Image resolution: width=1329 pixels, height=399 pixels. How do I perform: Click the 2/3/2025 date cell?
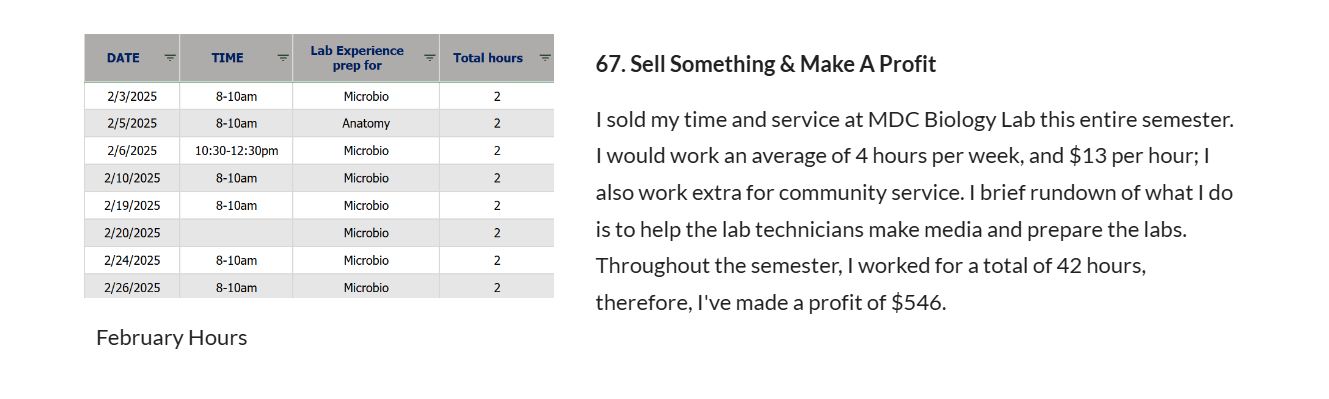tap(132, 96)
